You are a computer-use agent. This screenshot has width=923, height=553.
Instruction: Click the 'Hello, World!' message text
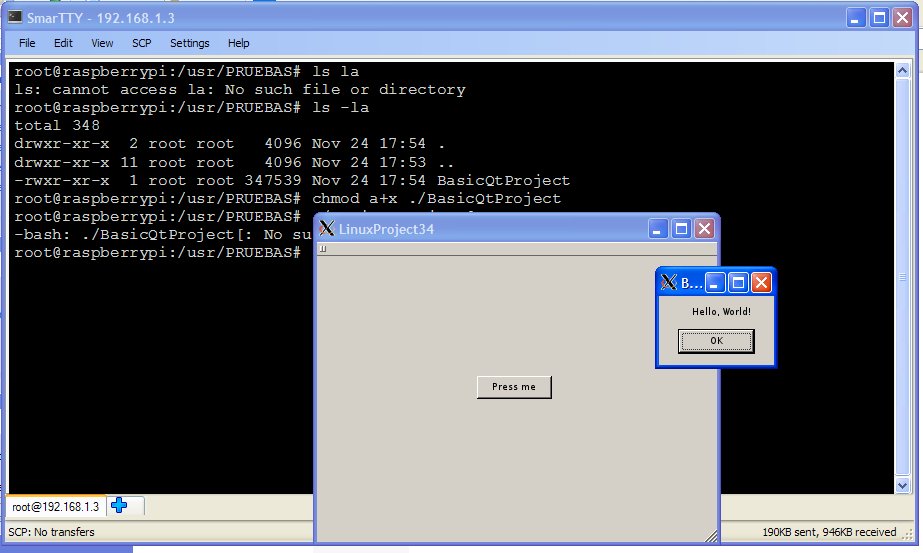point(721,312)
